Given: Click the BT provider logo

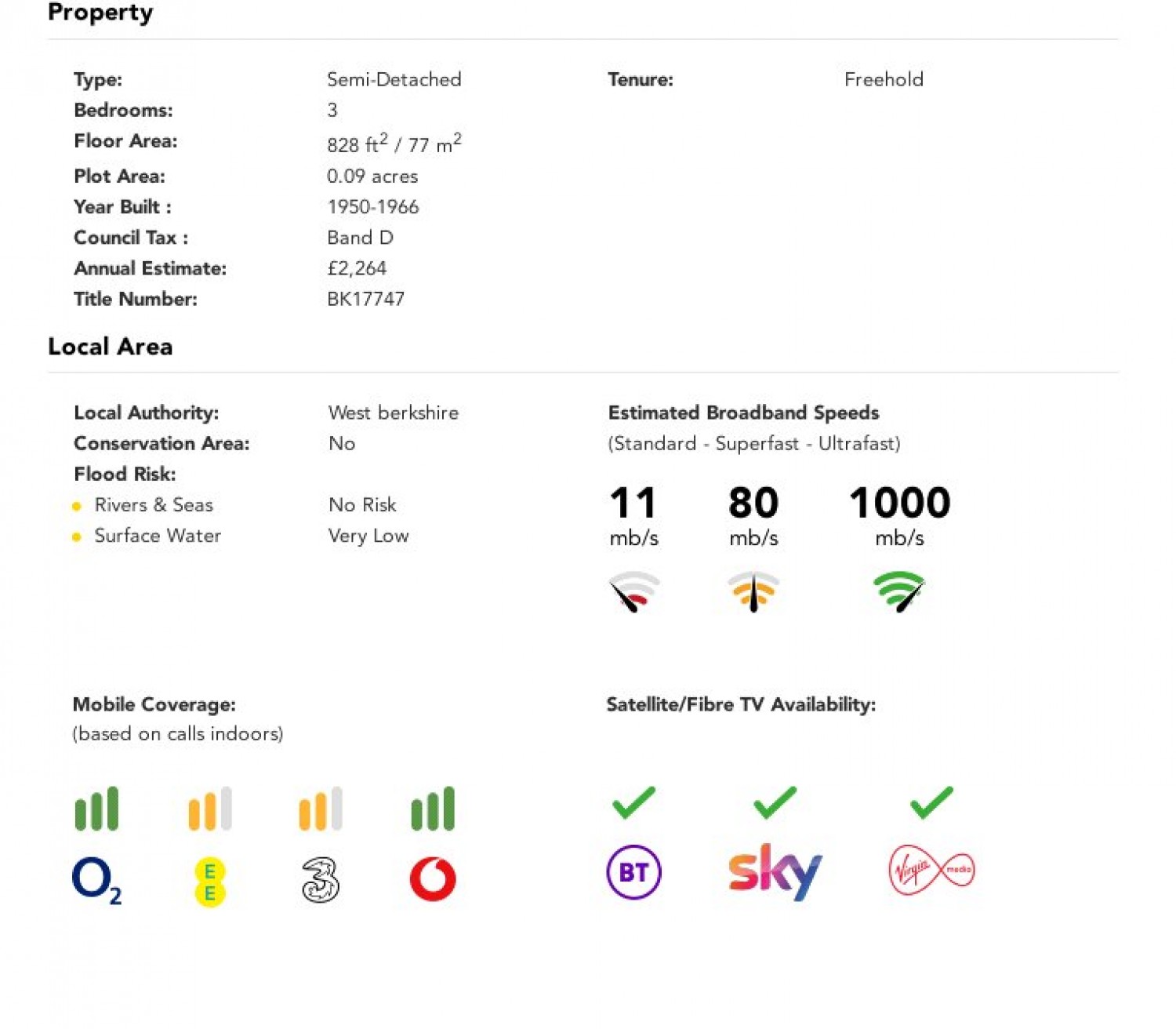Looking at the screenshot, I should point(633,872).
